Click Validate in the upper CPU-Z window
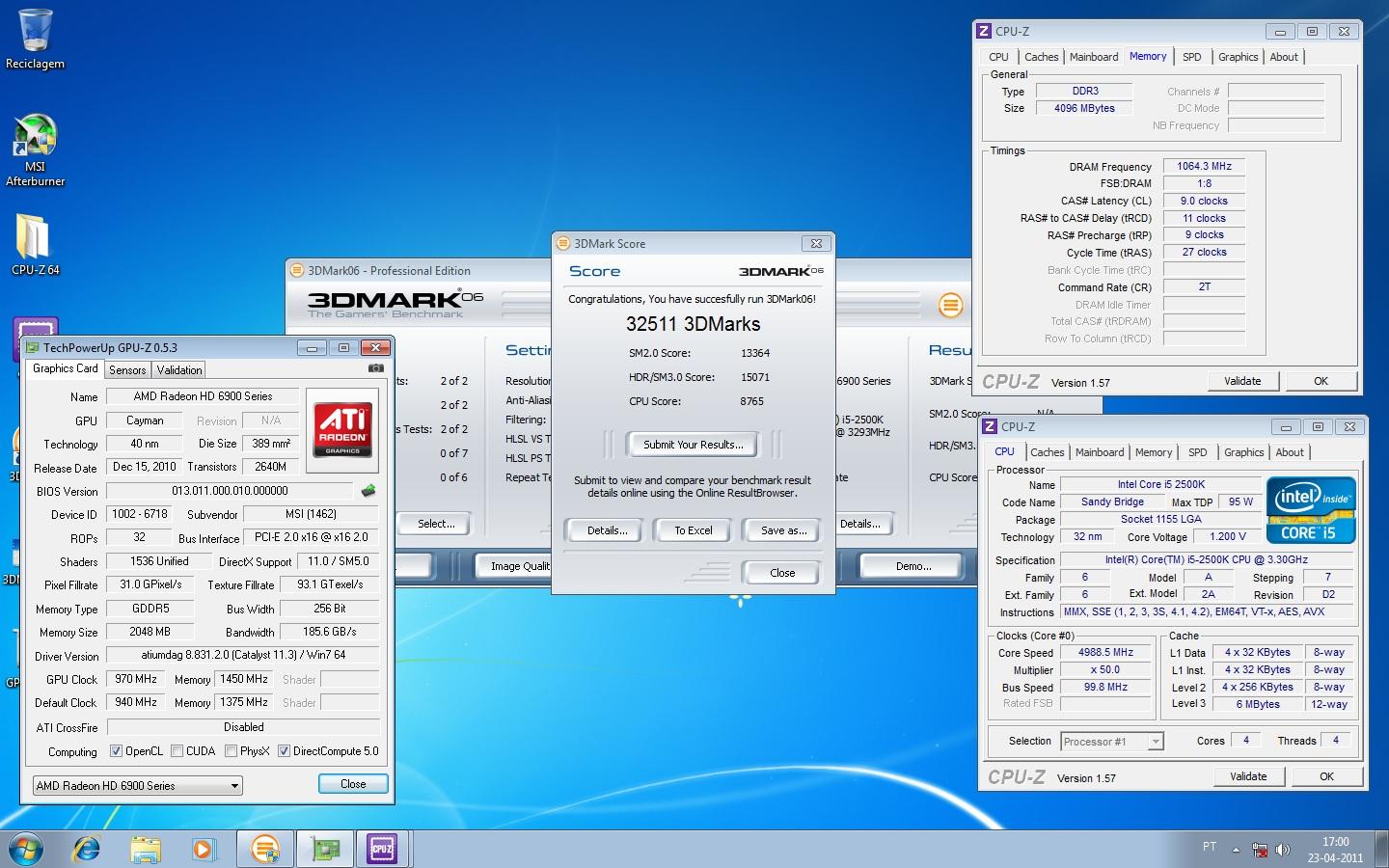 point(1242,381)
